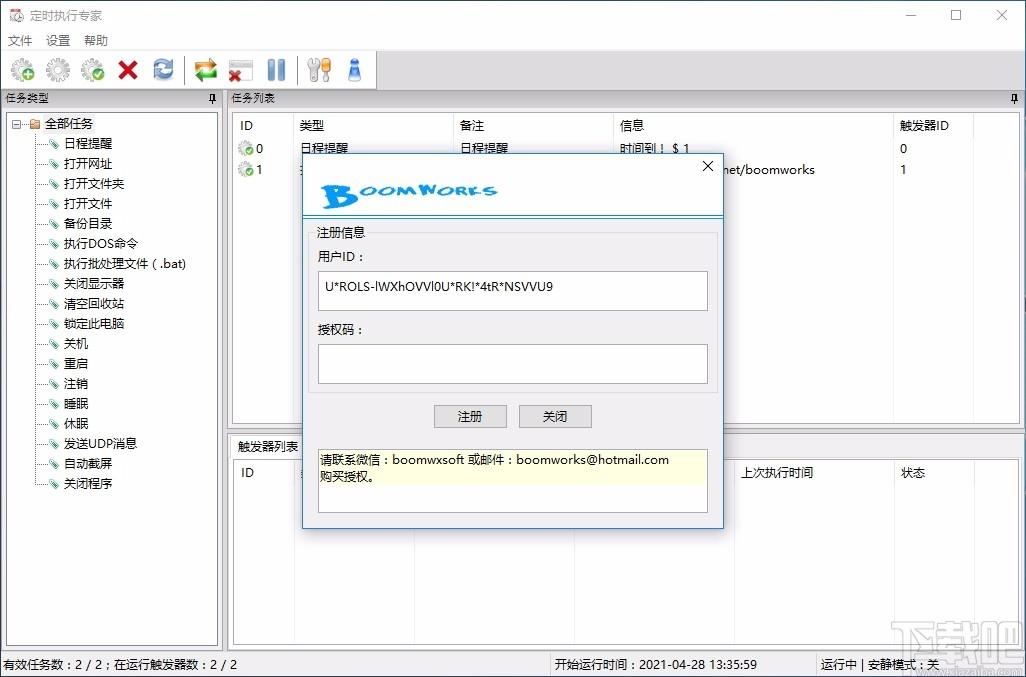
Task: Click the tag icon beside 备份目录
Action: [54, 224]
